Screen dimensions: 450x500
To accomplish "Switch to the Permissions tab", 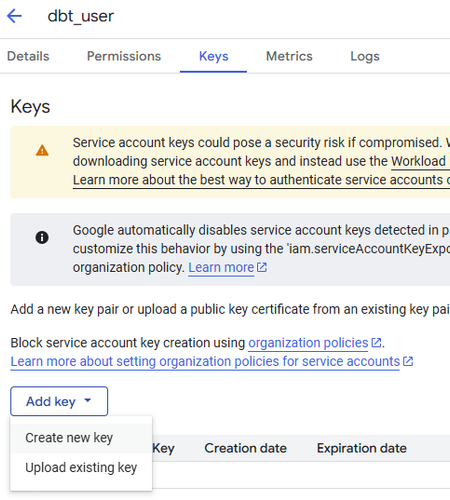I will point(124,56).
